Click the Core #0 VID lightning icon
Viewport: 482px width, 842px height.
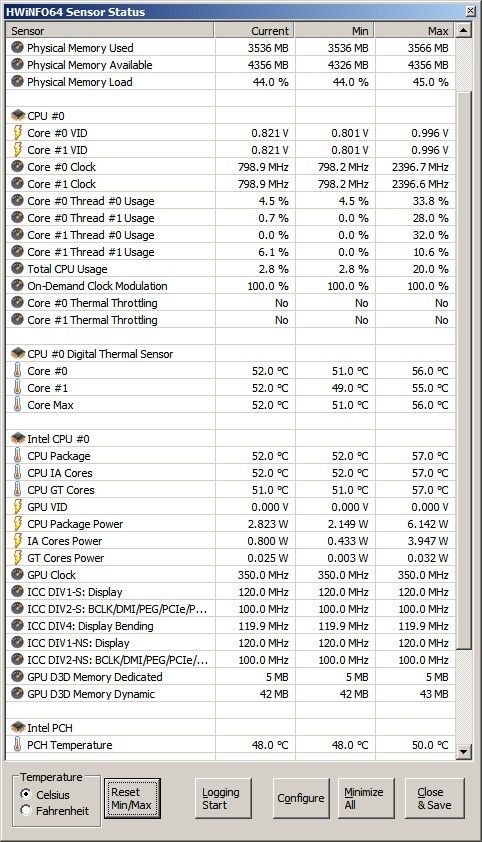[18, 133]
